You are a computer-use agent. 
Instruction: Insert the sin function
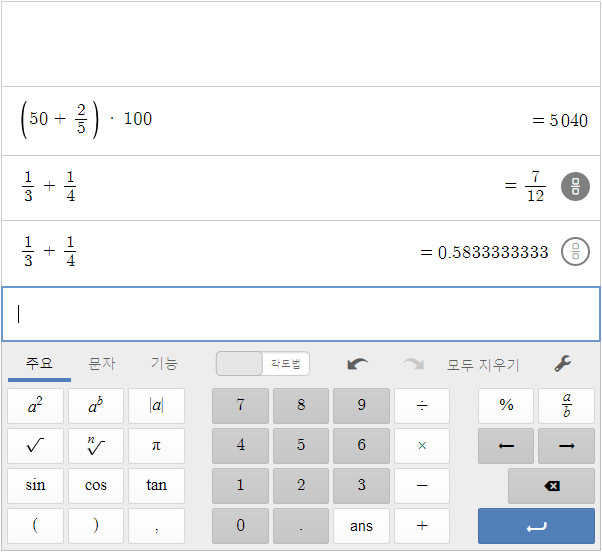pos(35,486)
